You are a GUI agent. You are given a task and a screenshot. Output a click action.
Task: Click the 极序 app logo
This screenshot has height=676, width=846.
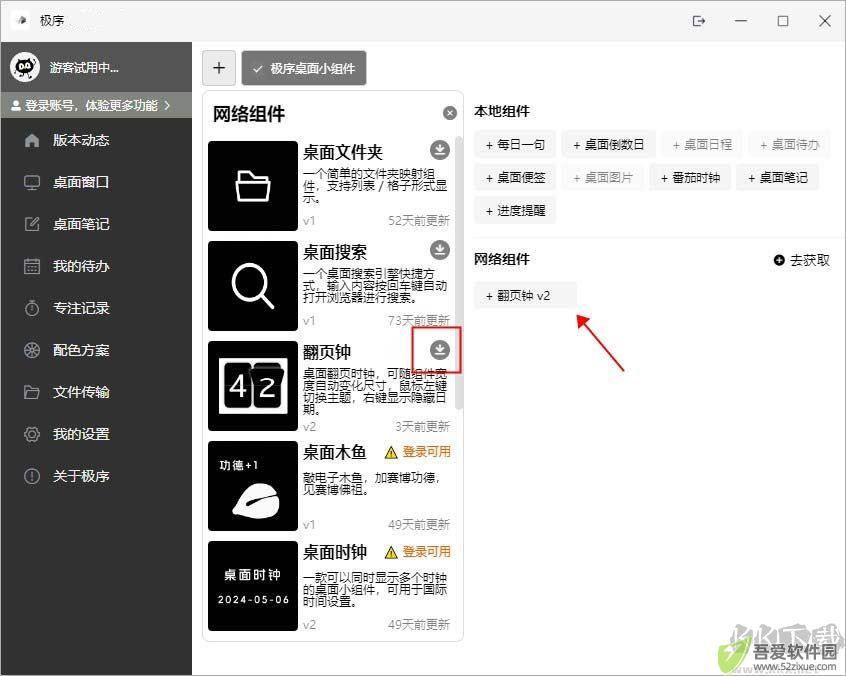click(x=22, y=21)
